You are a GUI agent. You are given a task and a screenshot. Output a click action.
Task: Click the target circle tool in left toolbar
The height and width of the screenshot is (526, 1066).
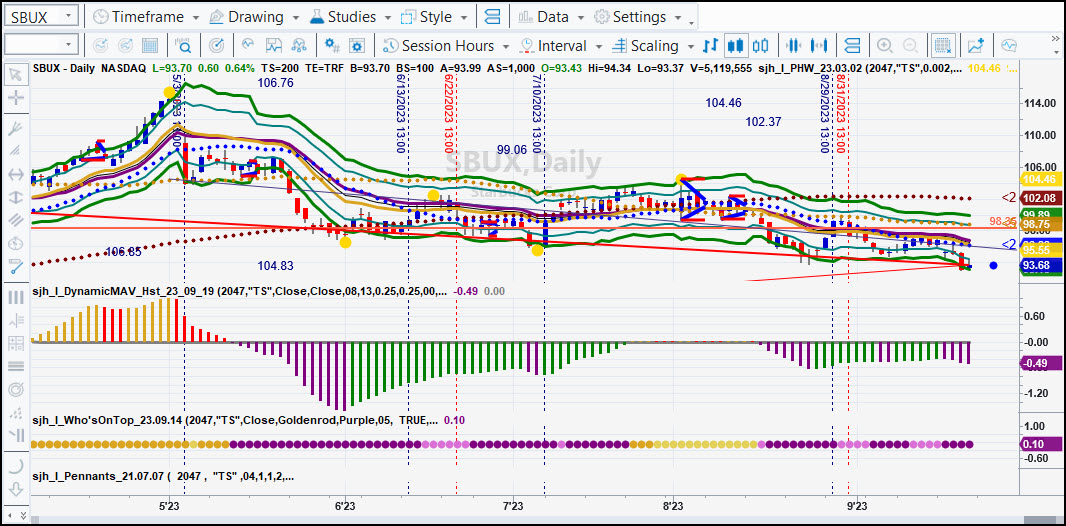click(x=15, y=389)
